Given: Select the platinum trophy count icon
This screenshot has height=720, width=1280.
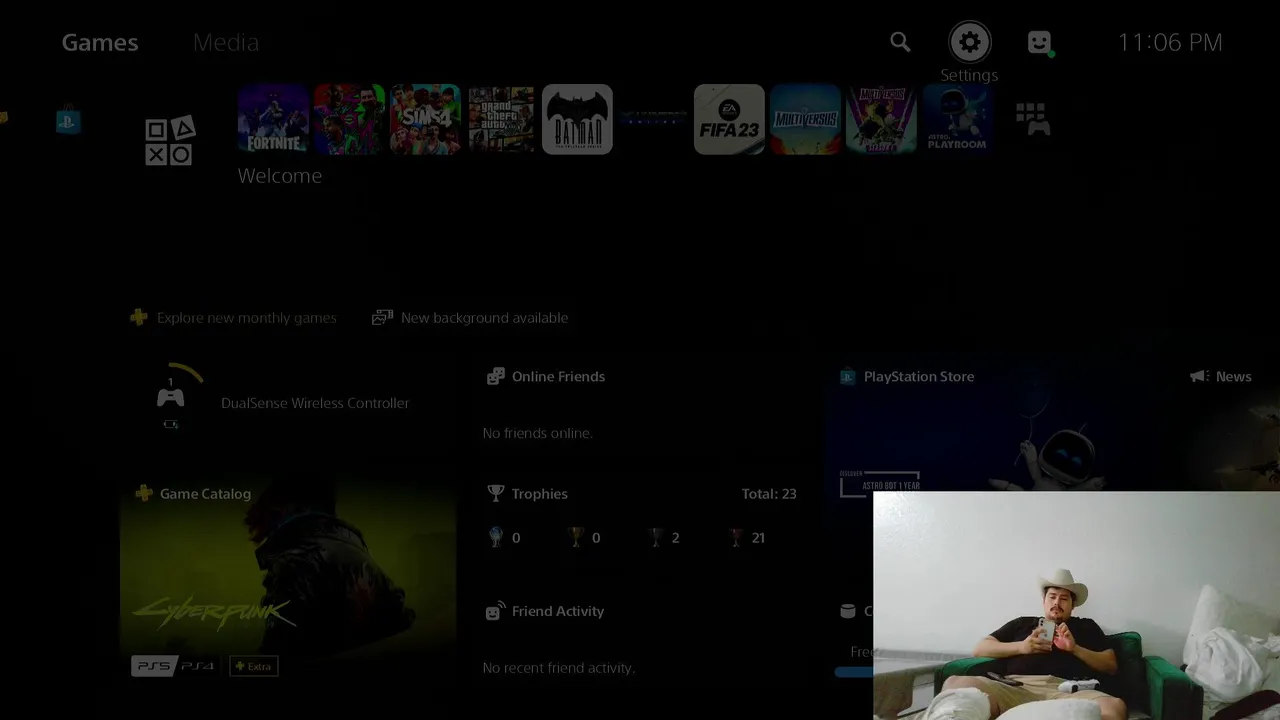Looking at the screenshot, I should pyautogui.click(x=496, y=537).
